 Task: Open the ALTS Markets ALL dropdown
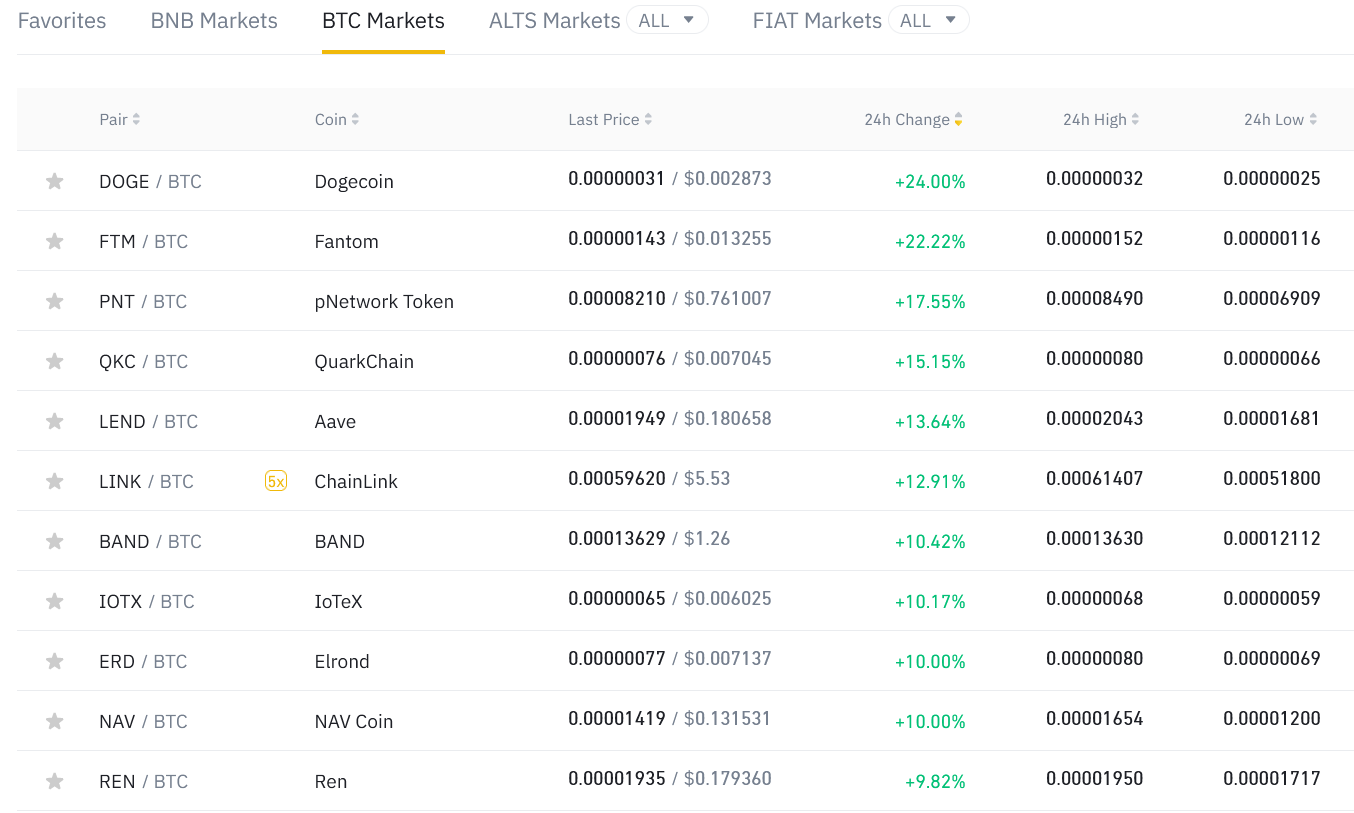click(x=667, y=20)
